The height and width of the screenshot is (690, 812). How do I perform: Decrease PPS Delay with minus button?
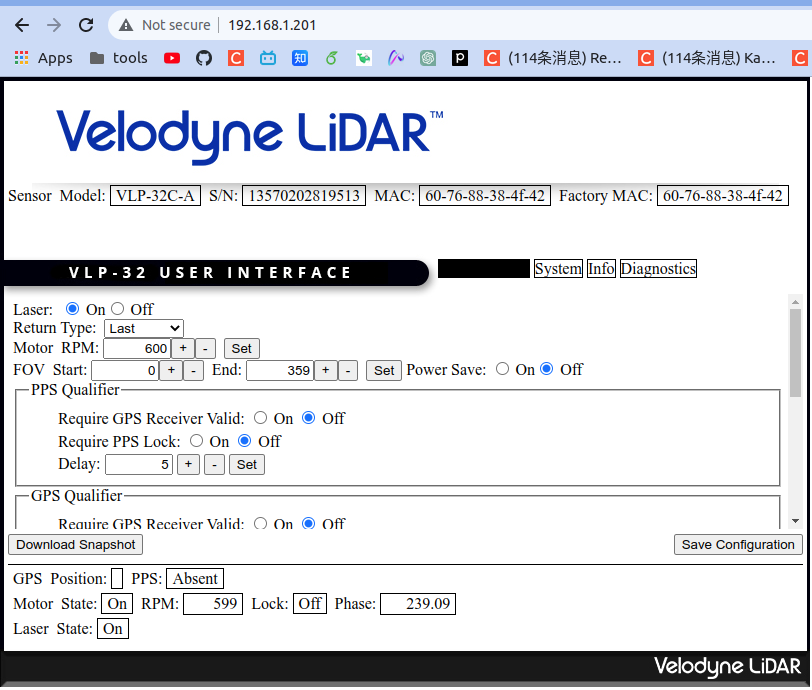214,465
